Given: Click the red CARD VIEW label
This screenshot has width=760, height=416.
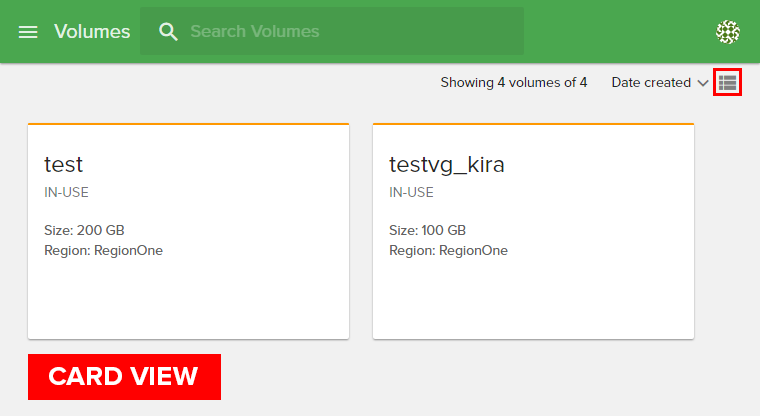Looking at the screenshot, I should point(124,377).
